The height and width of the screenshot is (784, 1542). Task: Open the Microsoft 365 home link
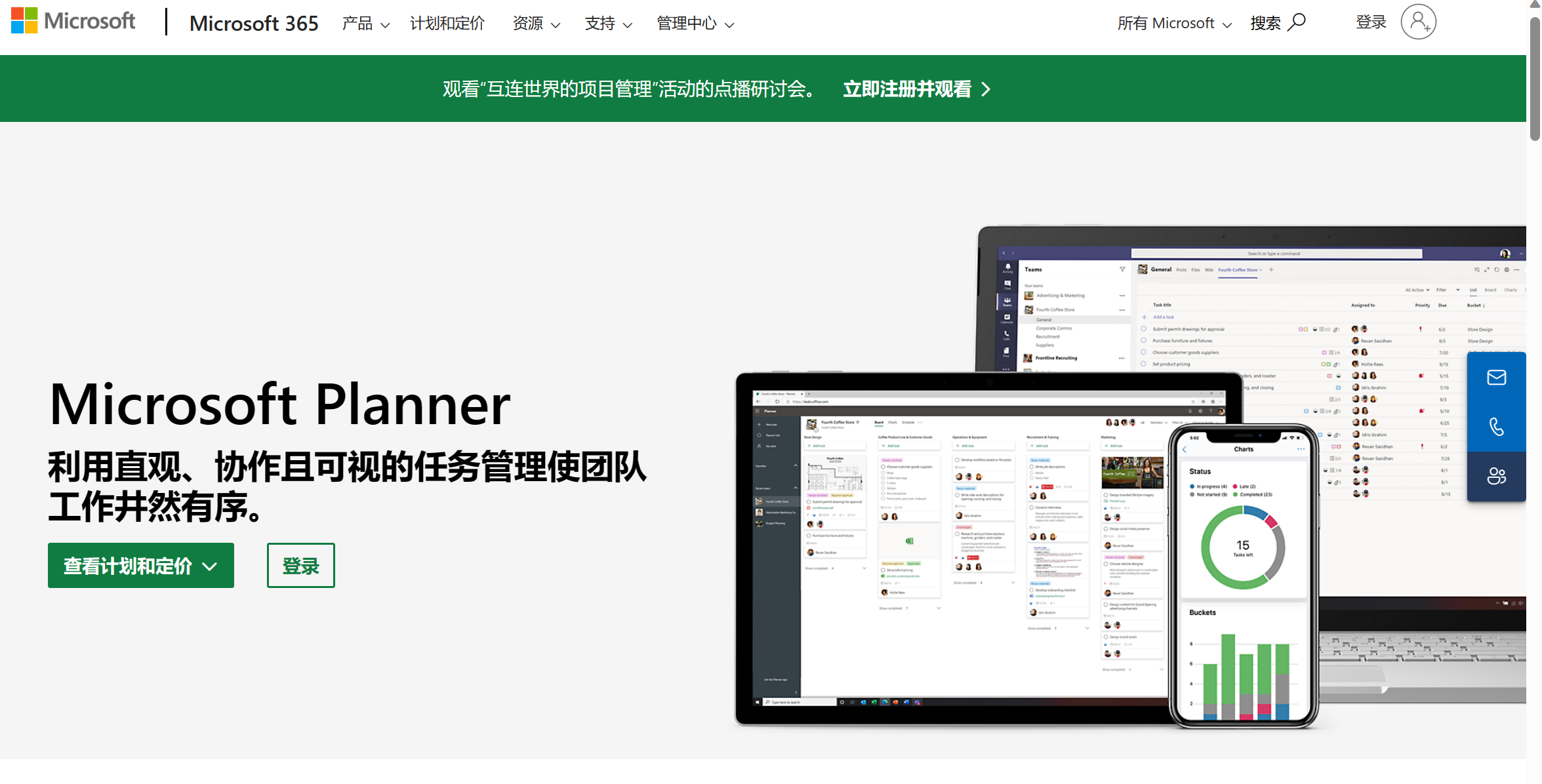(x=254, y=24)
